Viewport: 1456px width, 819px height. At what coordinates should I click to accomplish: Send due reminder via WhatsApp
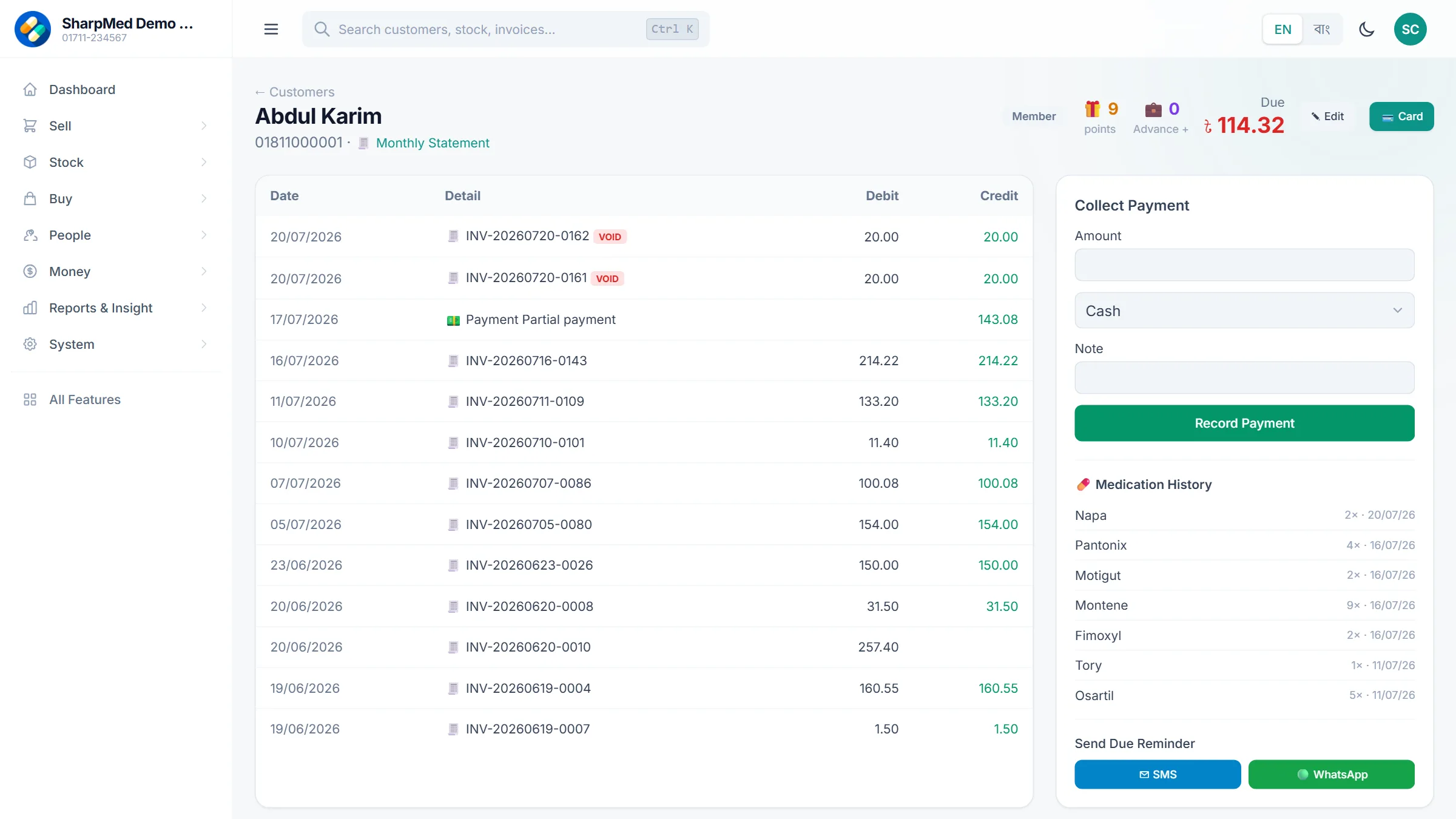pyautogui.click(x=1332, y=775)
